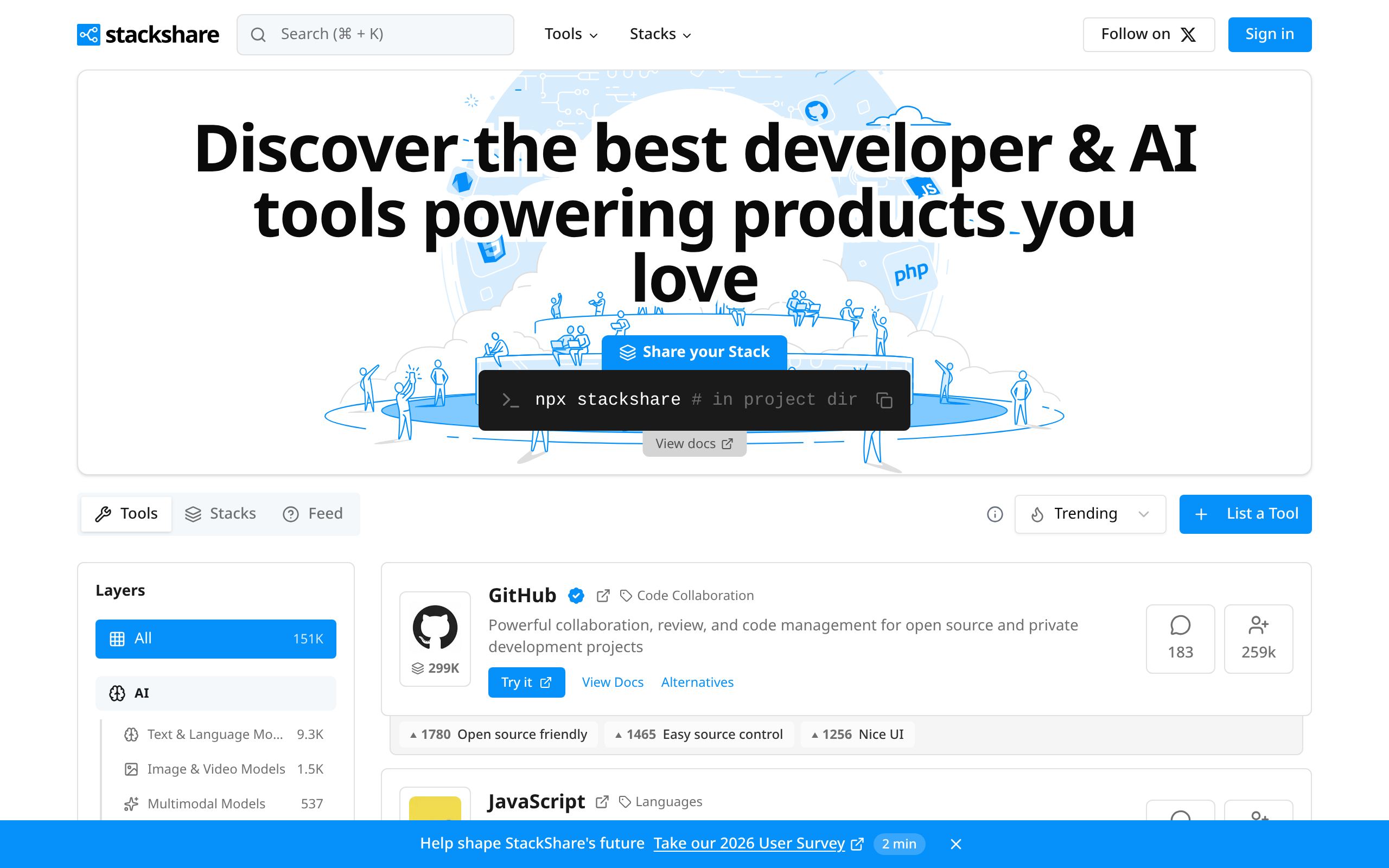The image size is (1389, 868).
Task: Open GitHub's 183 comments box
Action: pyautogui.click(x=1180, y=639)
